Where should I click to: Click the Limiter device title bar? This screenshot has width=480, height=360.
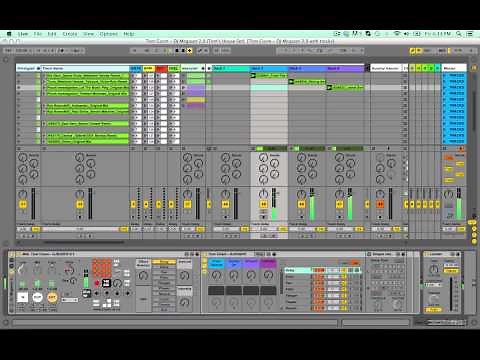pos(442,254)
